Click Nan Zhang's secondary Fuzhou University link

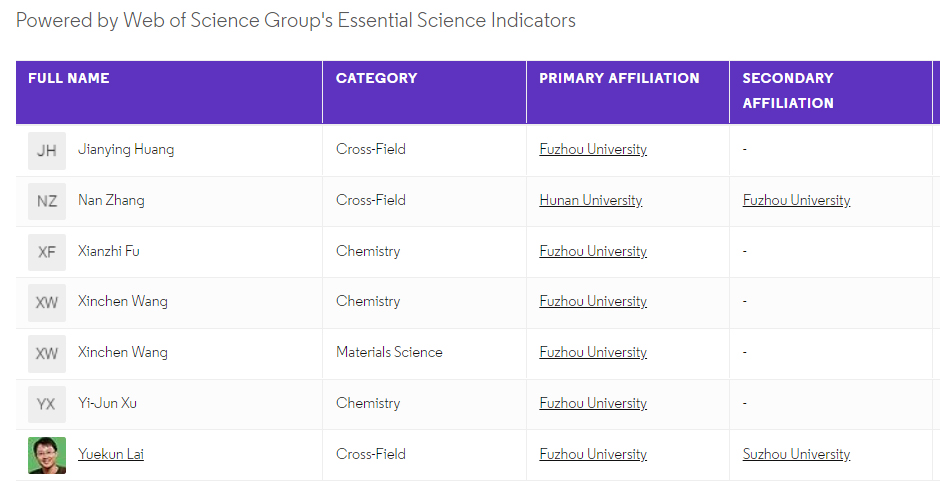point(796,201)
